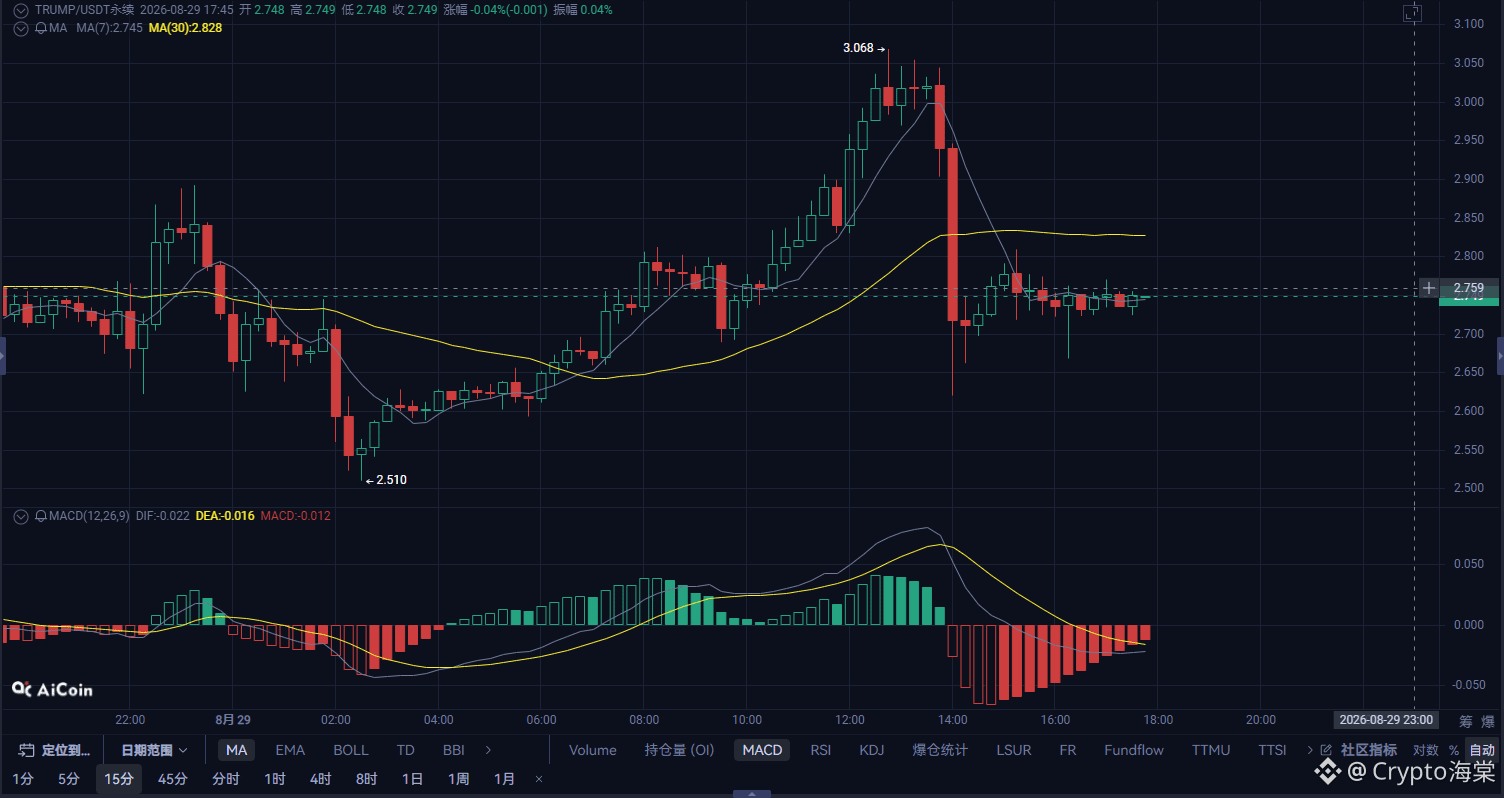
Task: Click the 2026-08-29 23:00 time axis label
Action: tap(1385, 720)
